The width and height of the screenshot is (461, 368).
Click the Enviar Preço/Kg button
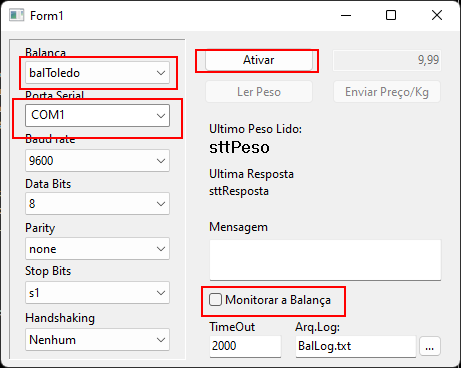pyautogui.click(x=387, y=92)
